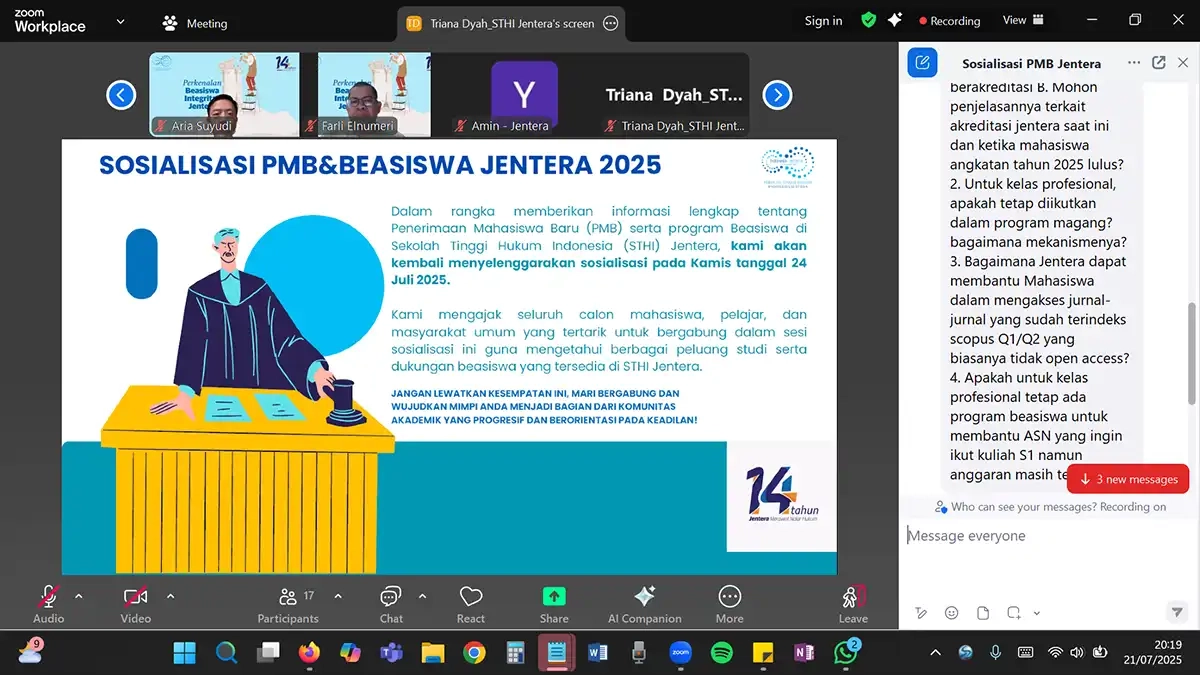This screenshot has height=675, width=1200.
Task: Attach a file using the chat file icon
Action: point(983,612)
